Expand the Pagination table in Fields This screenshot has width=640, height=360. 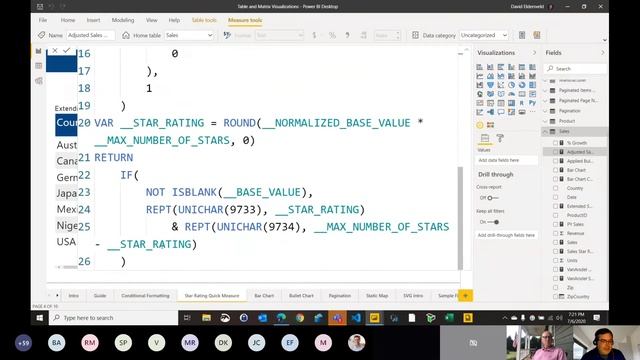pos(545,111)
